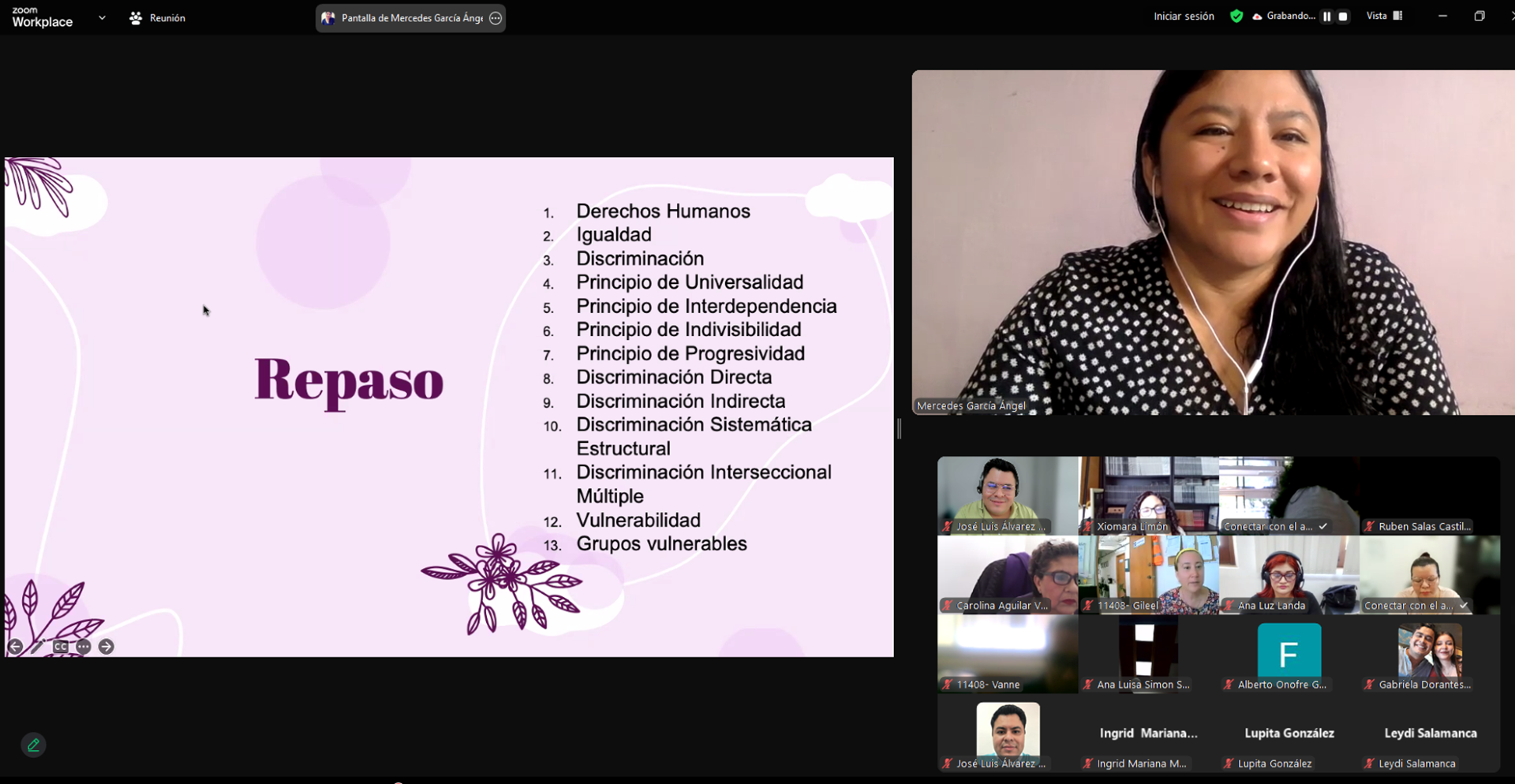This screenshot has height=784, width=1515.
Task: Expand the Zoom Workplace dropdown arrow
Action: point(102,17)
